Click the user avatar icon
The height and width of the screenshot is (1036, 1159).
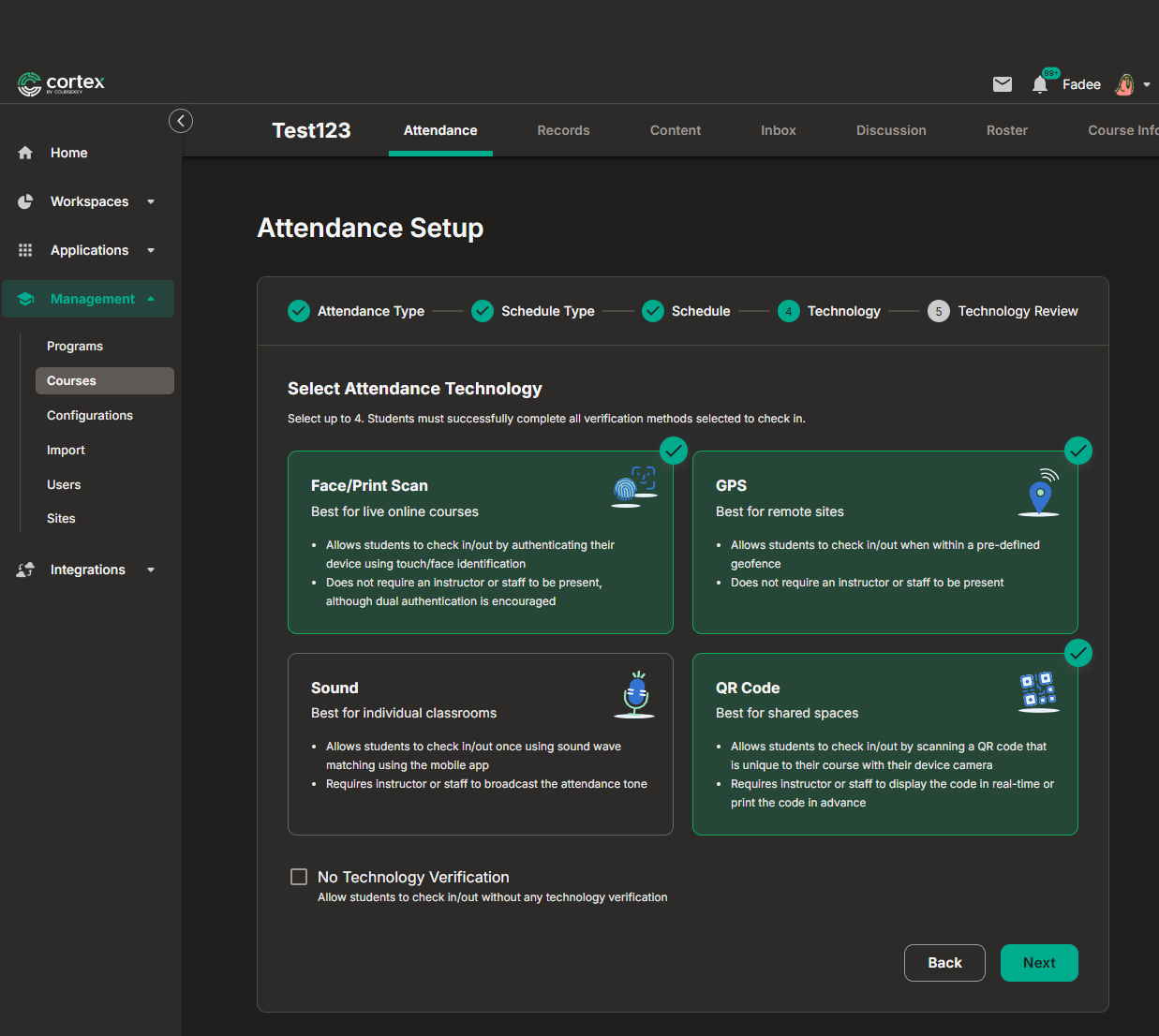(1125, 84)
